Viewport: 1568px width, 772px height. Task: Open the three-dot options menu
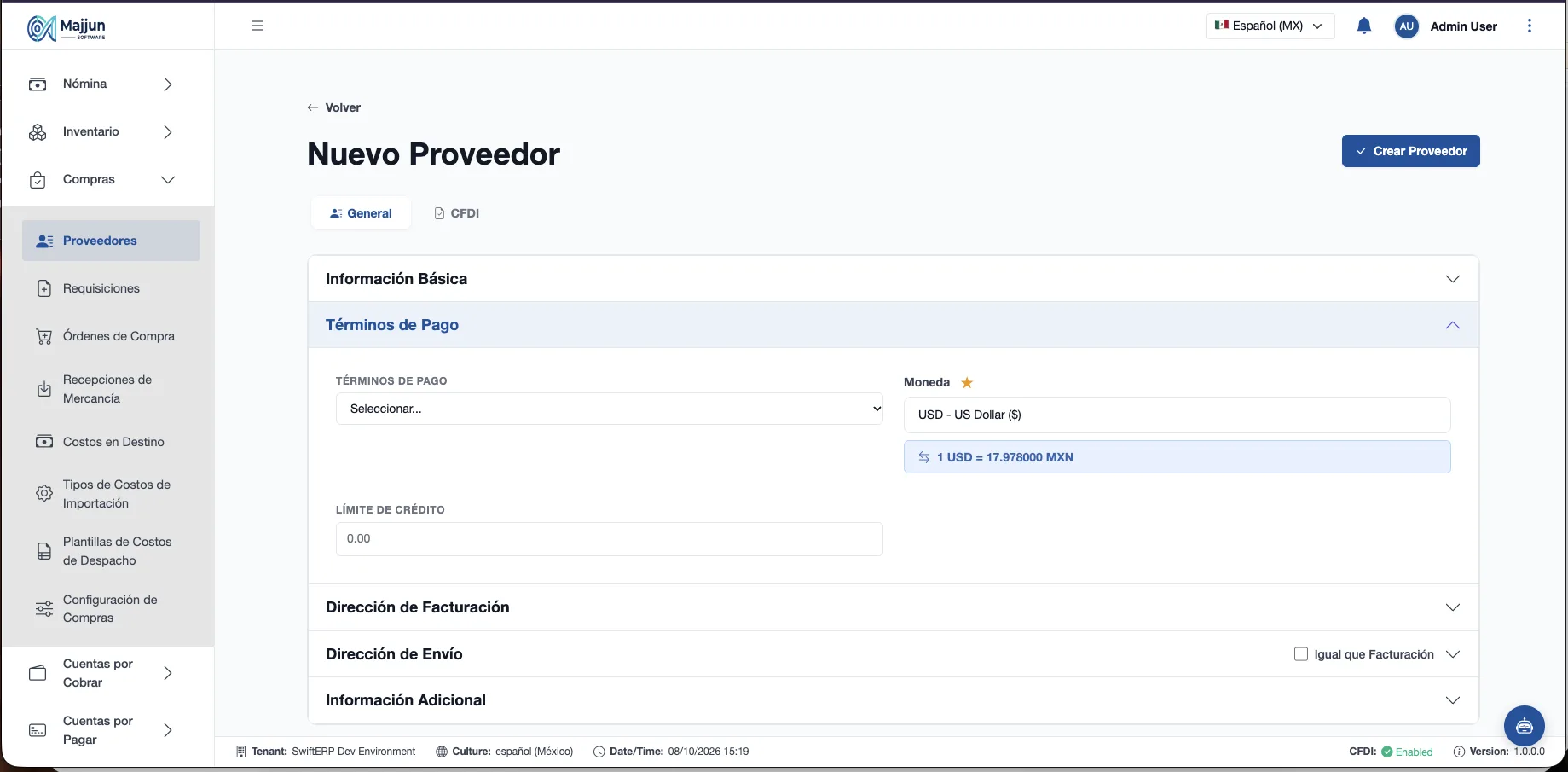pyautogui.click(x=1530, y=26)
